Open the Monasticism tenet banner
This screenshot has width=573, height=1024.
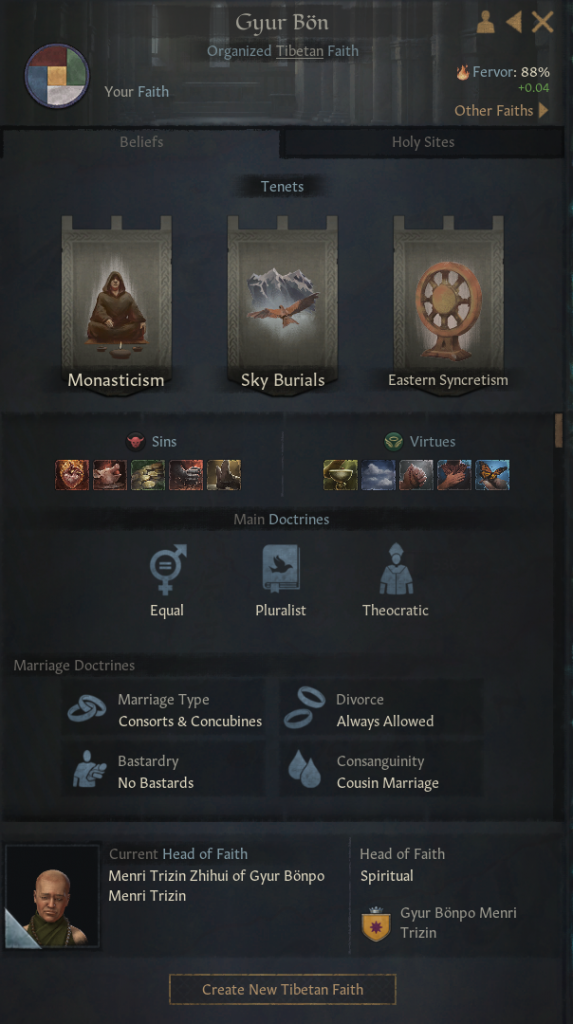[x=116, y=304]
